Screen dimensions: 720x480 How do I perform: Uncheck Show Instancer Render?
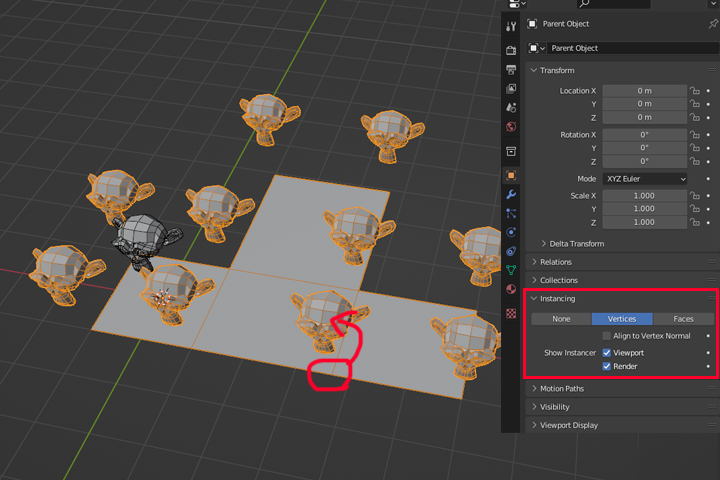tap(607, 366)
